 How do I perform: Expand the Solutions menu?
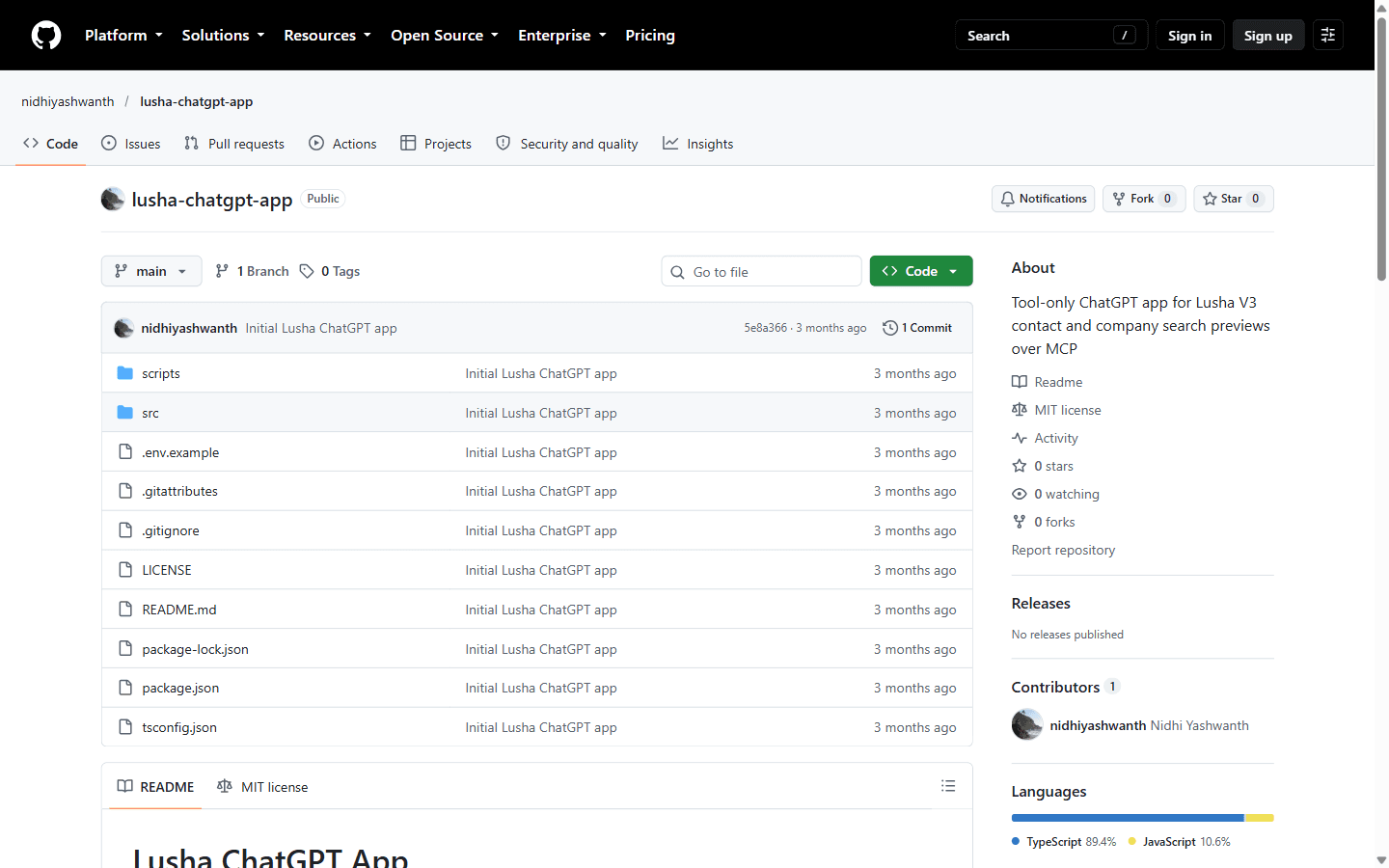pyautogui.click(x=223, y=35)
